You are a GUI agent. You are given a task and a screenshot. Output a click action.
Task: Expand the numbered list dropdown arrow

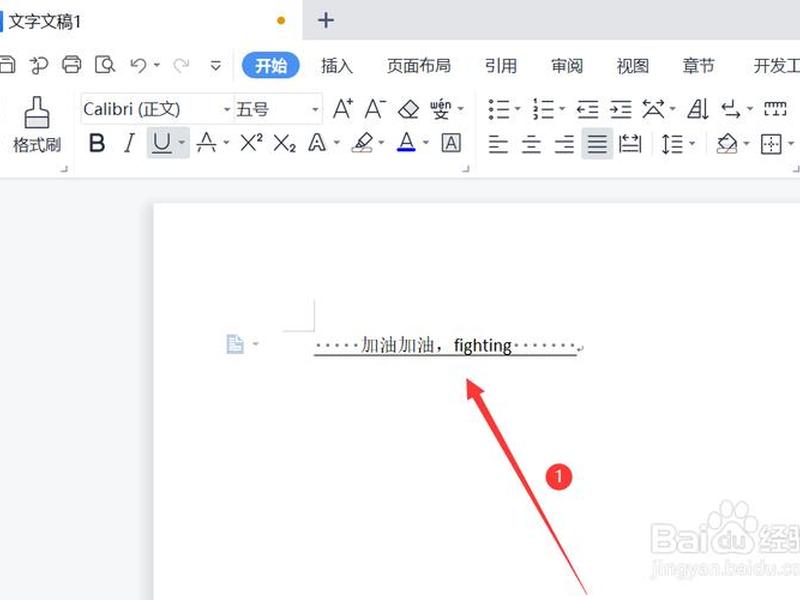[x=562, y=109]
